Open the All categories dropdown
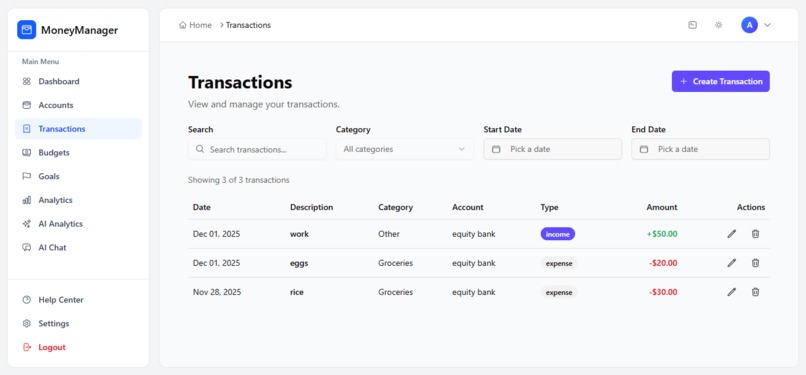 click(x=405, y=149)
